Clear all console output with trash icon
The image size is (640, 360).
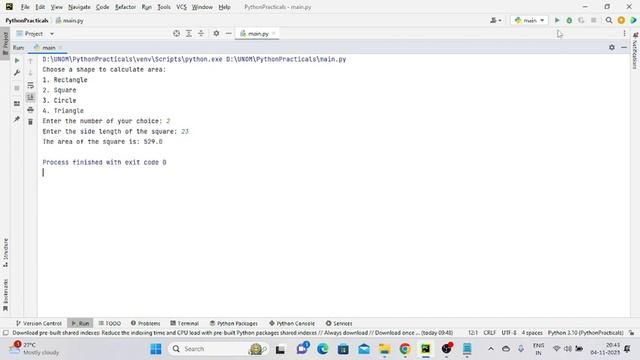[x=31, y=122]
